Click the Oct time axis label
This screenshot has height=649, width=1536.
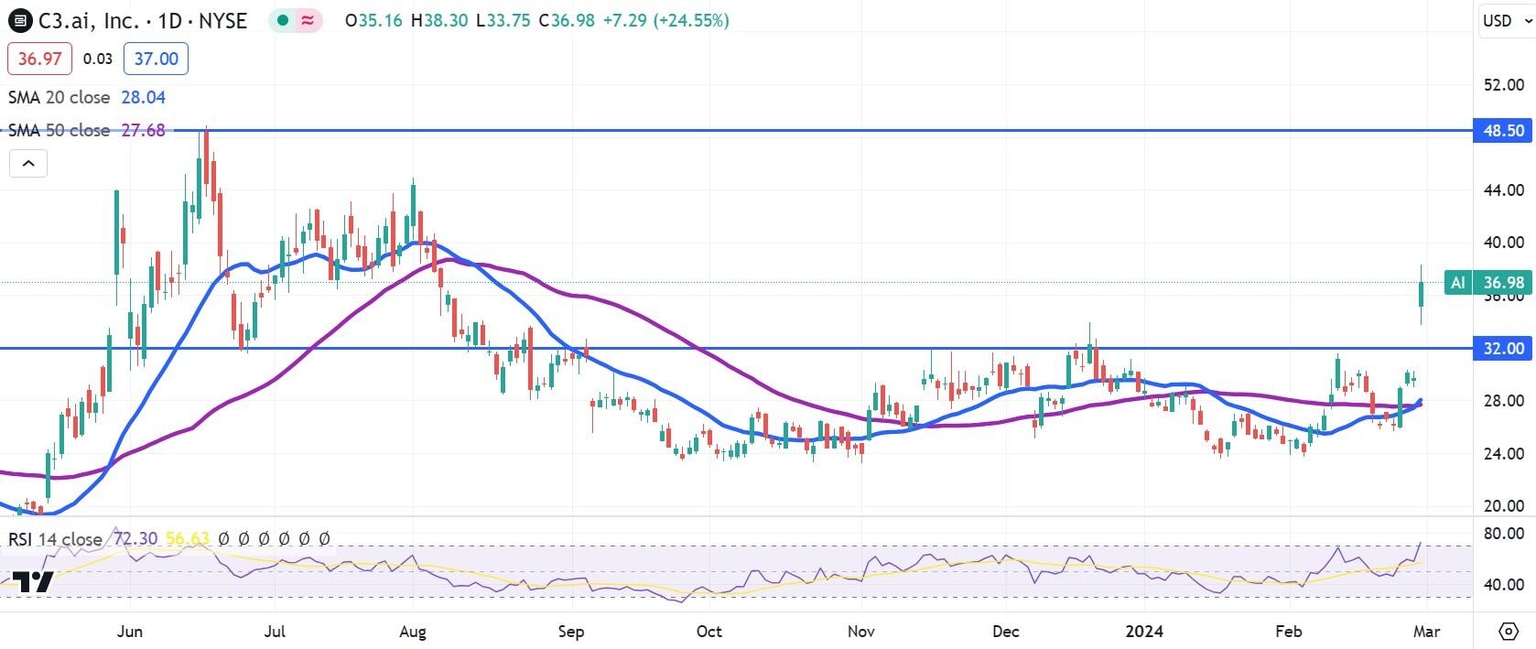pos(709,631)
